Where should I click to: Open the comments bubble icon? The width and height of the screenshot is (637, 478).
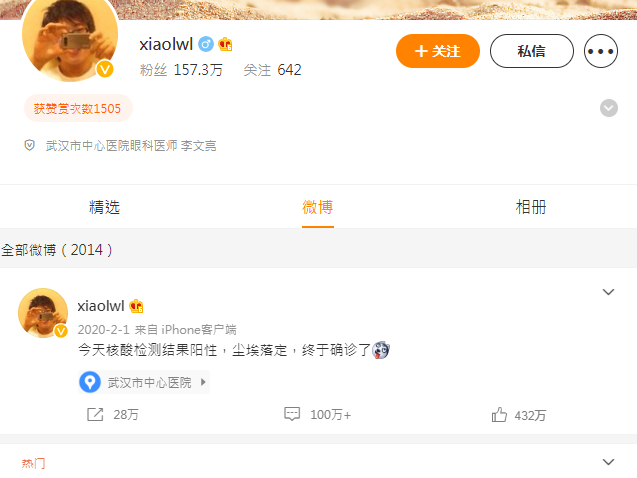pyautogui.click(x=292, y=414)
